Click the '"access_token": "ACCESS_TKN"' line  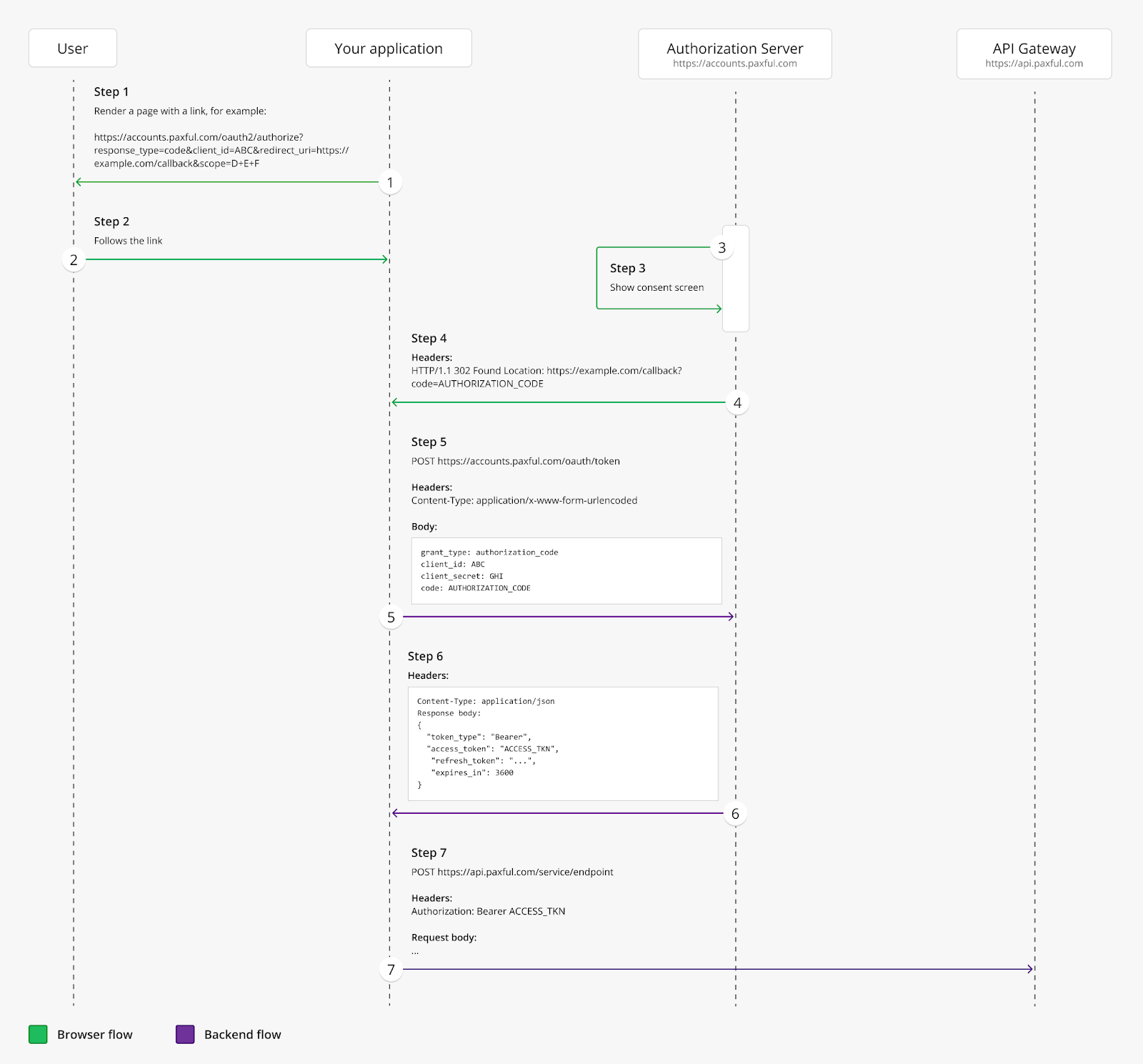pyautogui.click(x=492, y=749)
